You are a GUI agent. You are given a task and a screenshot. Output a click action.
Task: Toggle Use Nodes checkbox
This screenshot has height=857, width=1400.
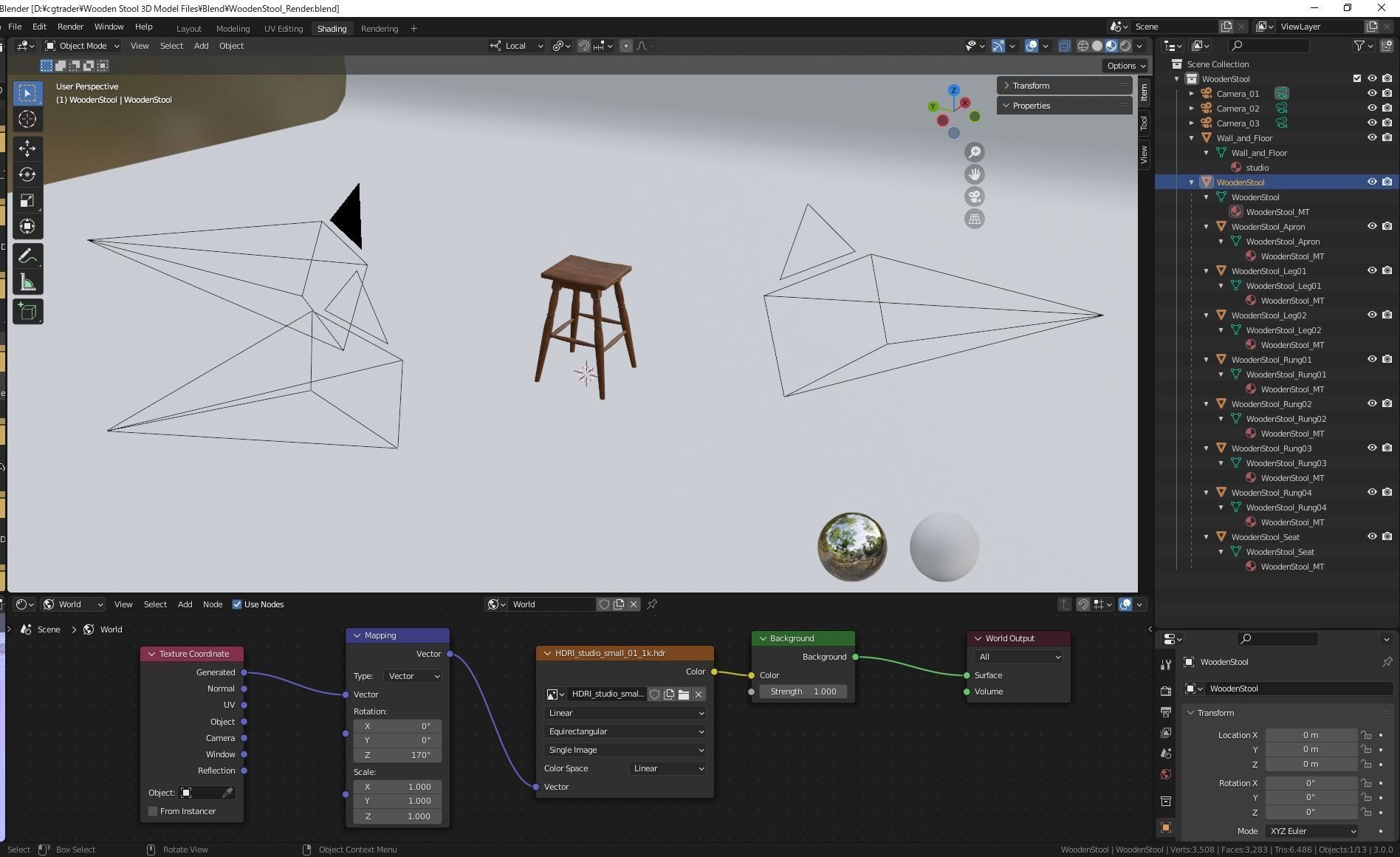(x=237, y=604)
